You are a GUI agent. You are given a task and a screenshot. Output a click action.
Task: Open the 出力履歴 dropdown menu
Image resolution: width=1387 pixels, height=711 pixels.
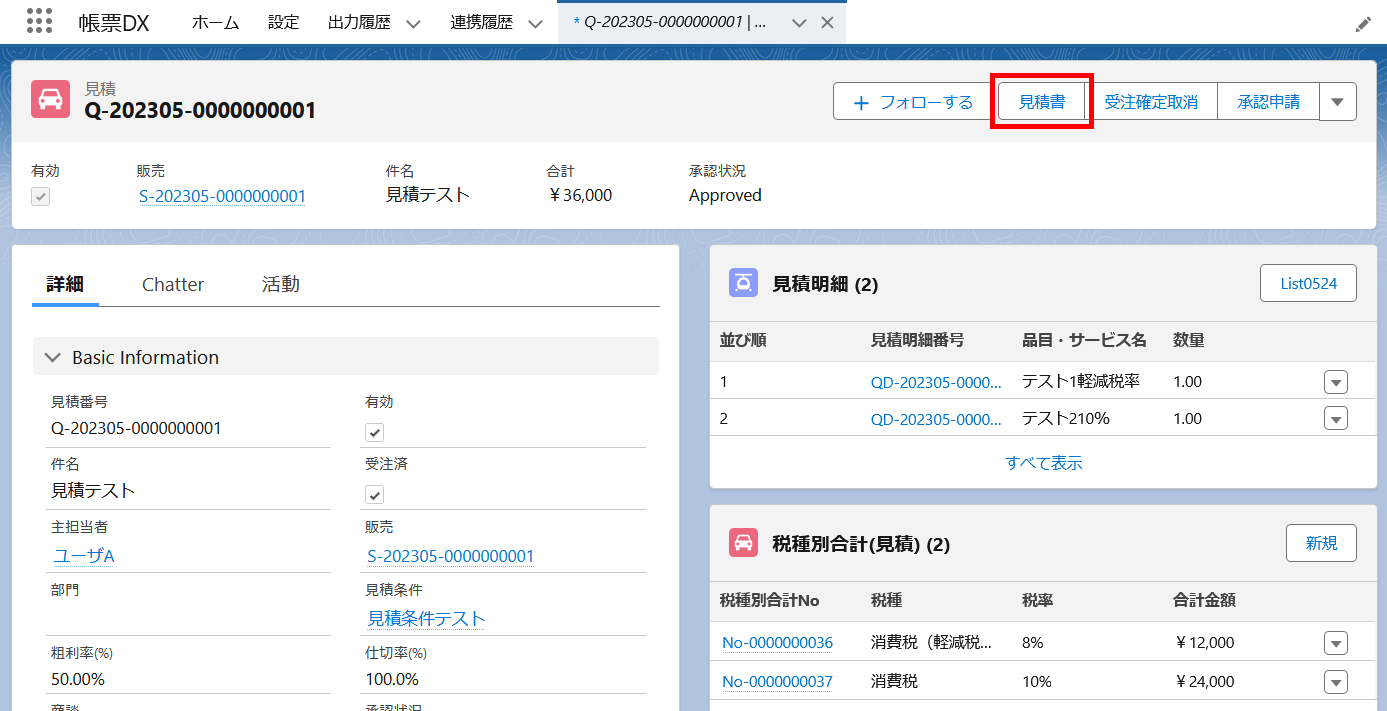point(412,22)
